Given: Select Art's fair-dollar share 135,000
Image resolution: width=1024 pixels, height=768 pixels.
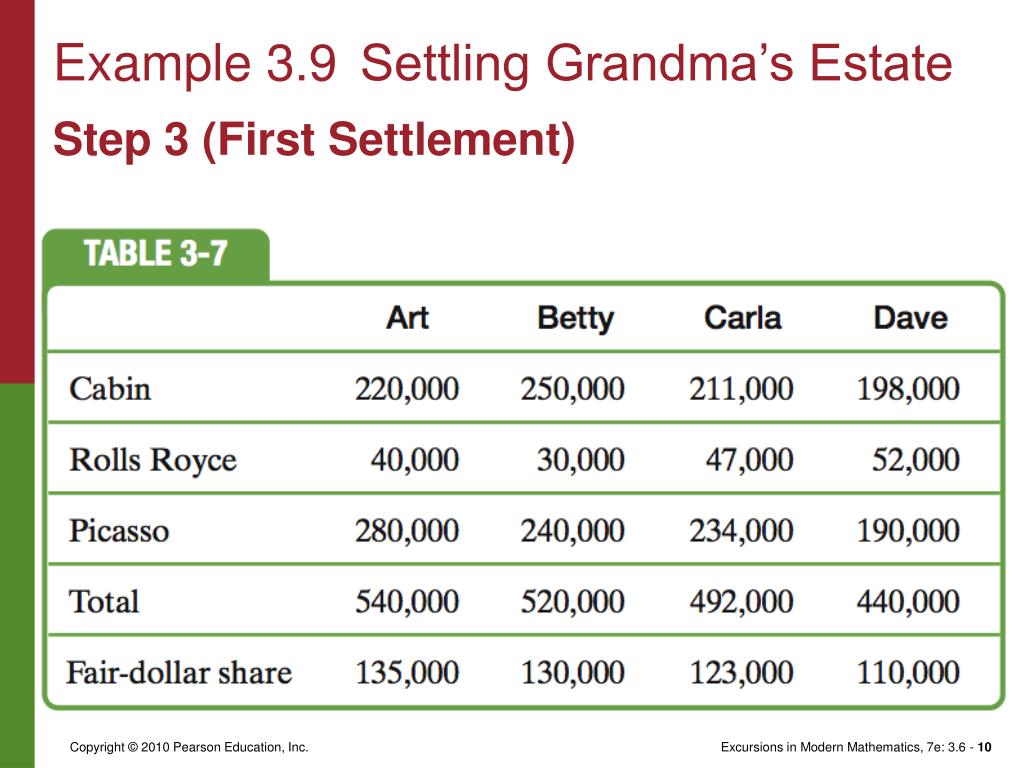Looking at the screenshot, I should (x=407, y=673).
